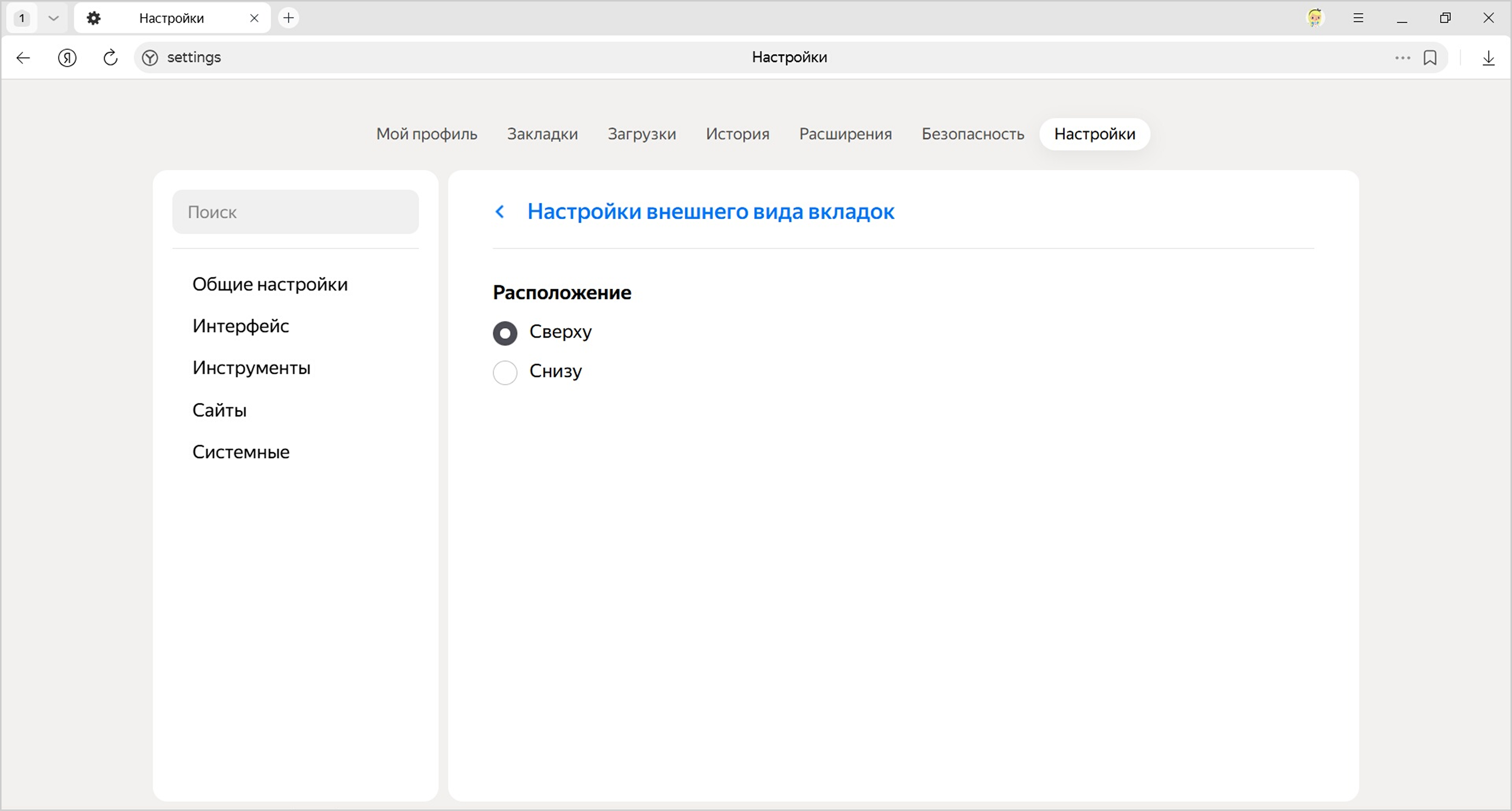
Task: Close the Настройки browser tab
Action: (254, 18)
